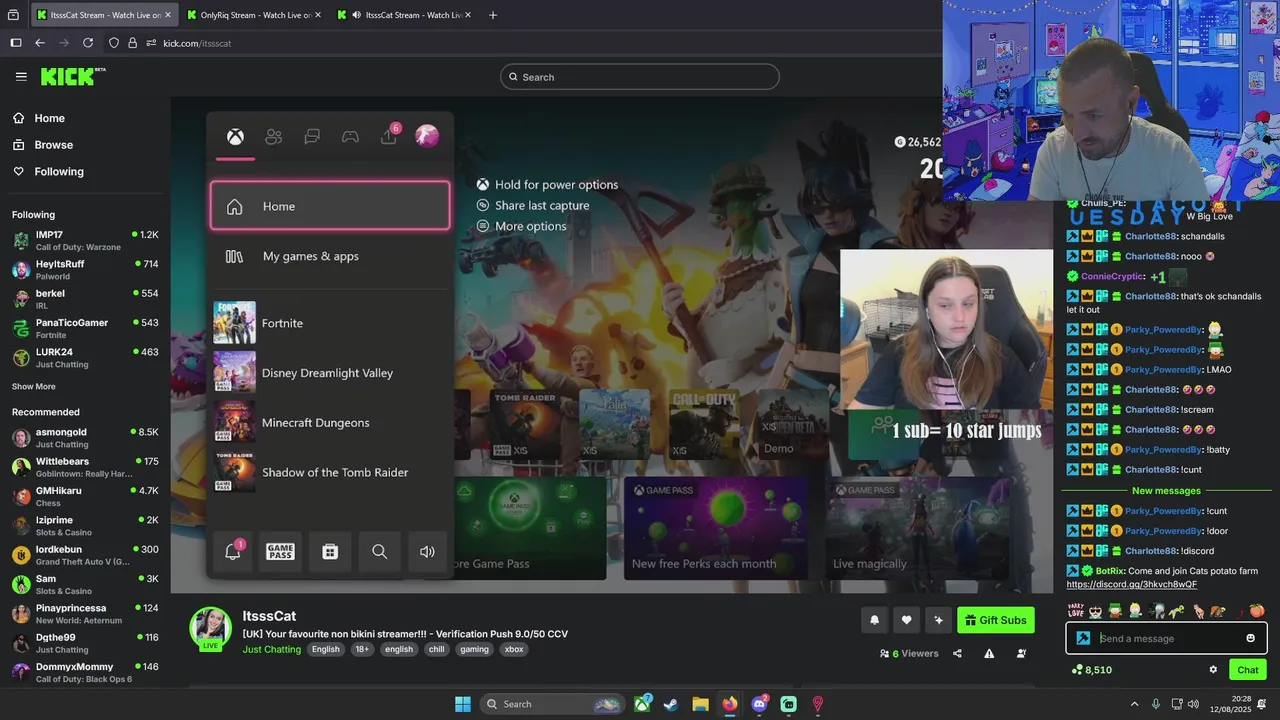This screenshot has width=1280, height=720.
Task: Select My games & apps in guide
Action: point(330,256)
